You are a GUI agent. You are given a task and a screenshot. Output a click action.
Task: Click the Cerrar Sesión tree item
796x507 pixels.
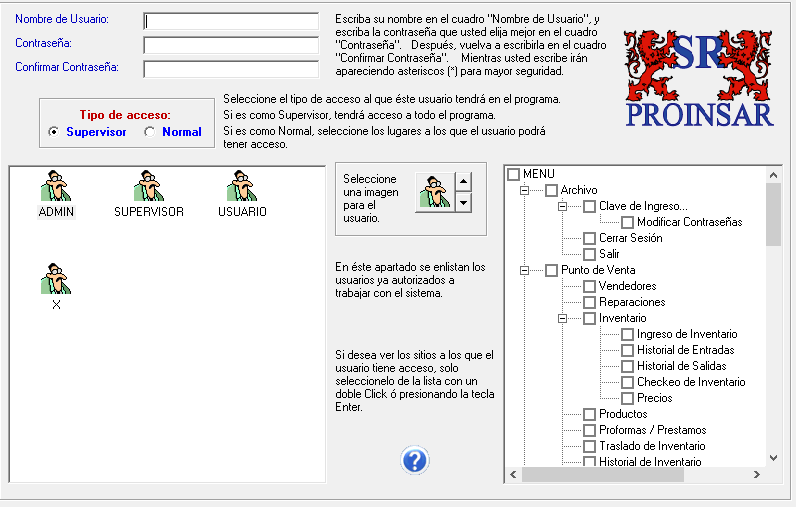point(630,238)
